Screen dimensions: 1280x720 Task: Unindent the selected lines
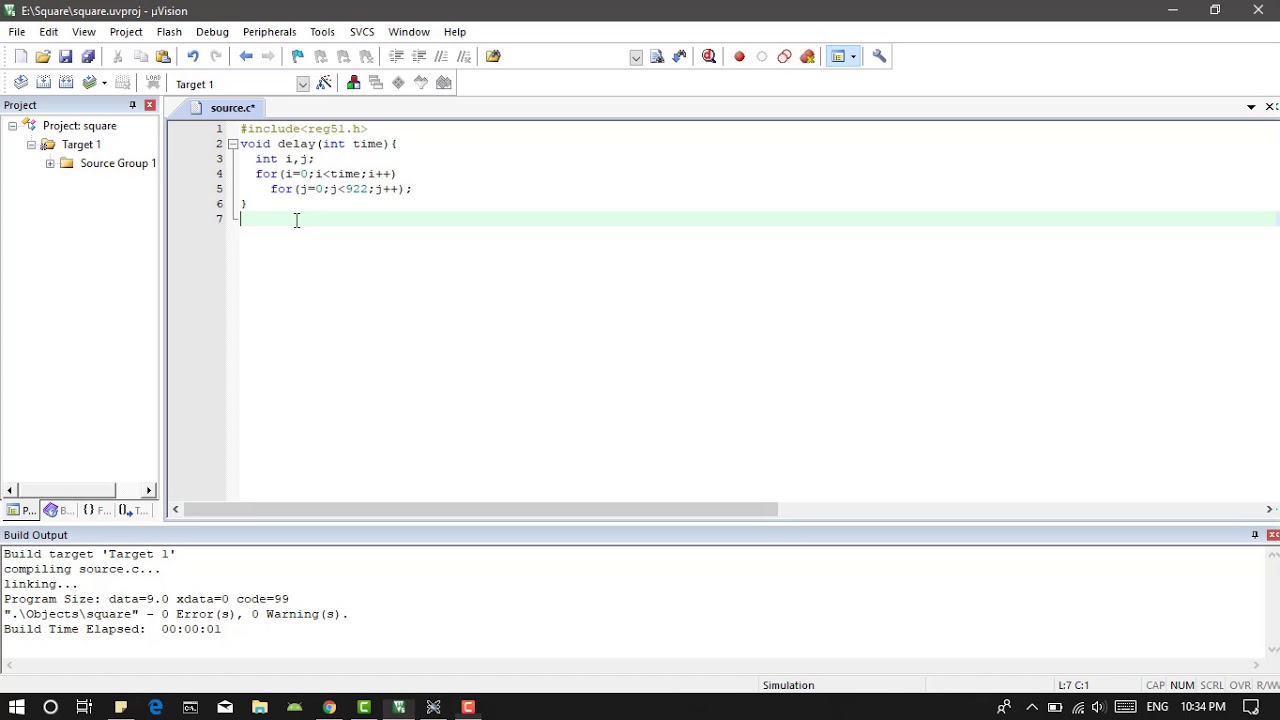coord(419,57)
